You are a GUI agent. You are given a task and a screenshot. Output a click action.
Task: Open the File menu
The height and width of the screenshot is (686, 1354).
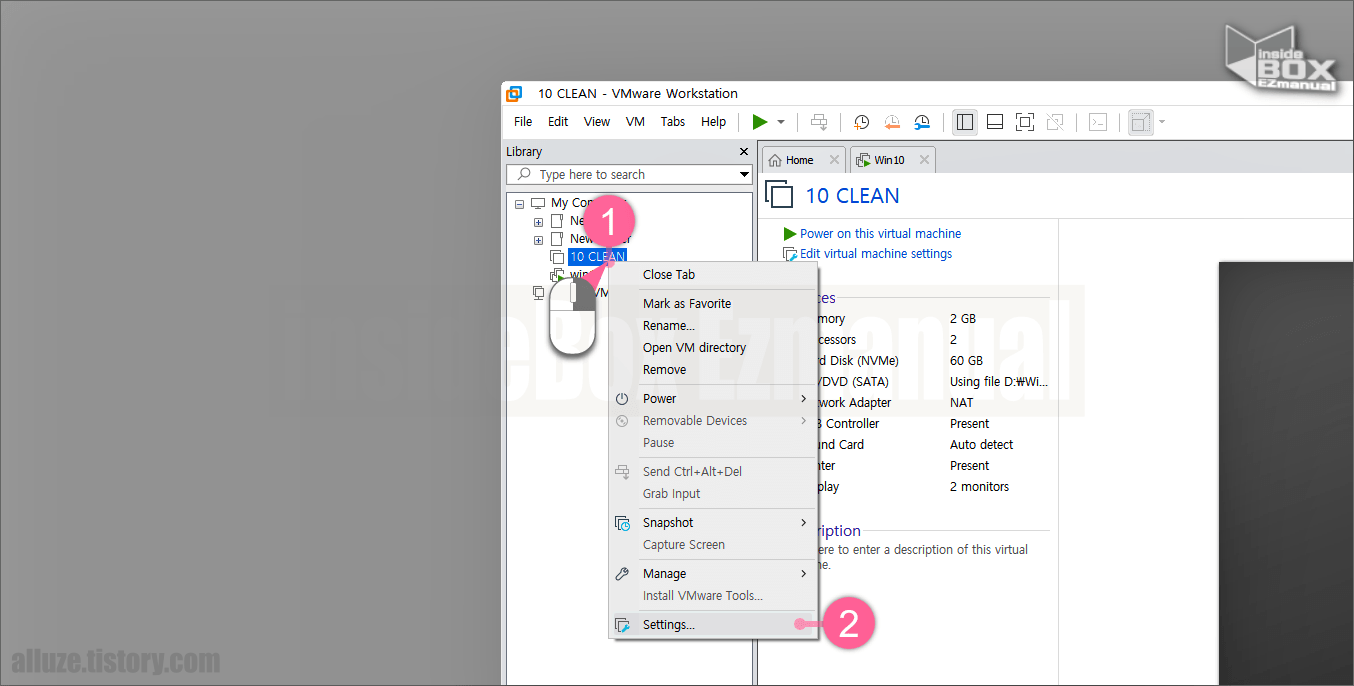coord(523,122)
